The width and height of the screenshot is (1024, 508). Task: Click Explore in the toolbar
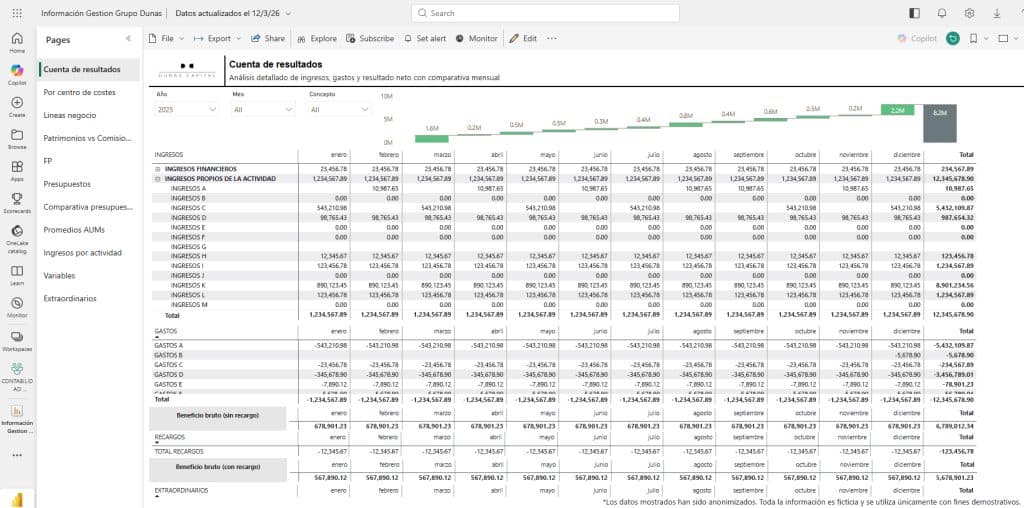(317, 39)
